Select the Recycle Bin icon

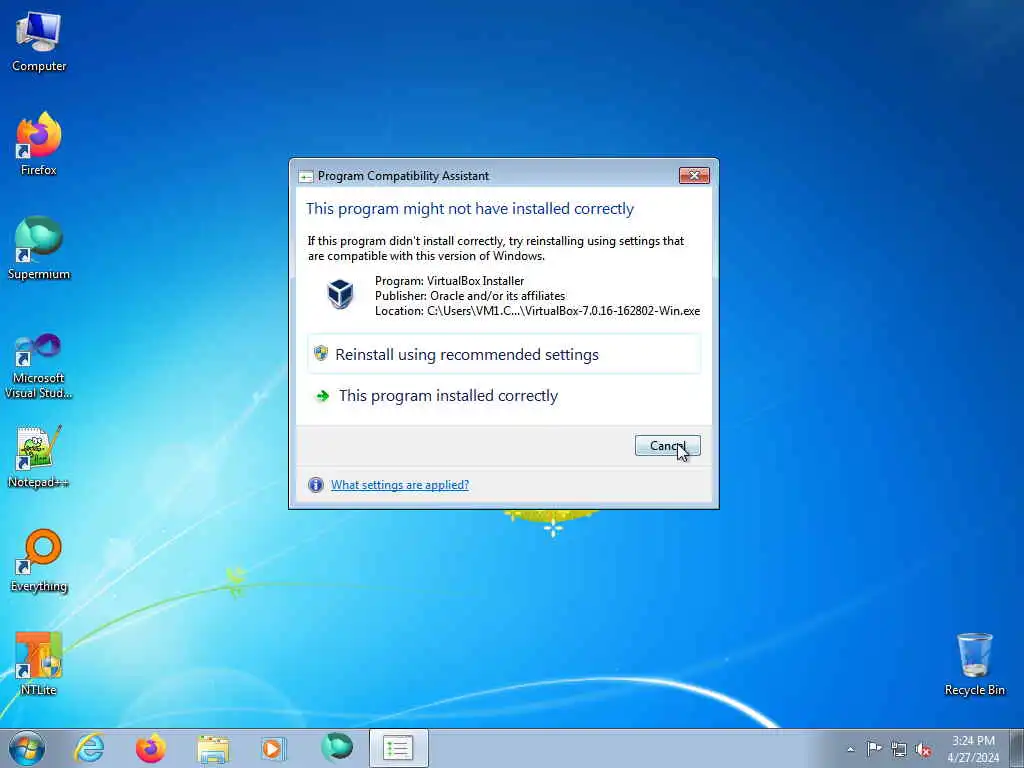click(974, 664)
